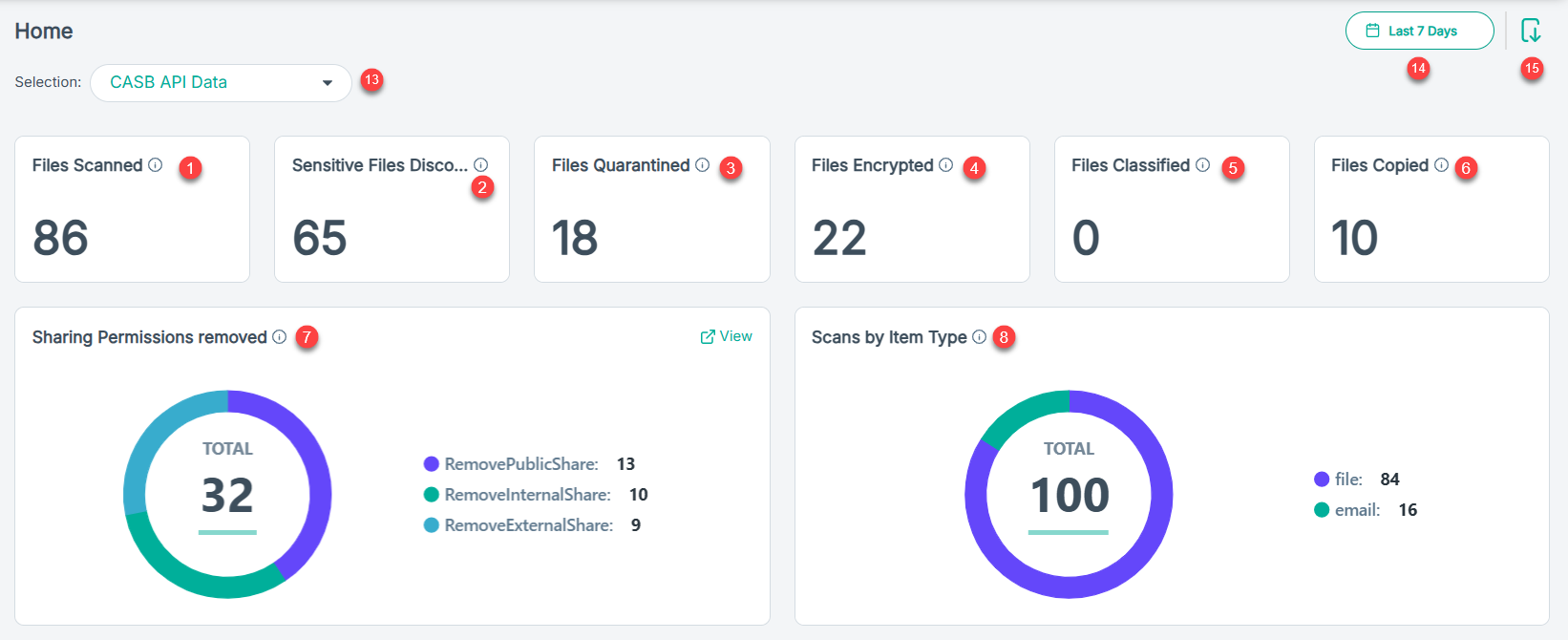Open the CASB API Data selection dropdown

click(221, 83)
